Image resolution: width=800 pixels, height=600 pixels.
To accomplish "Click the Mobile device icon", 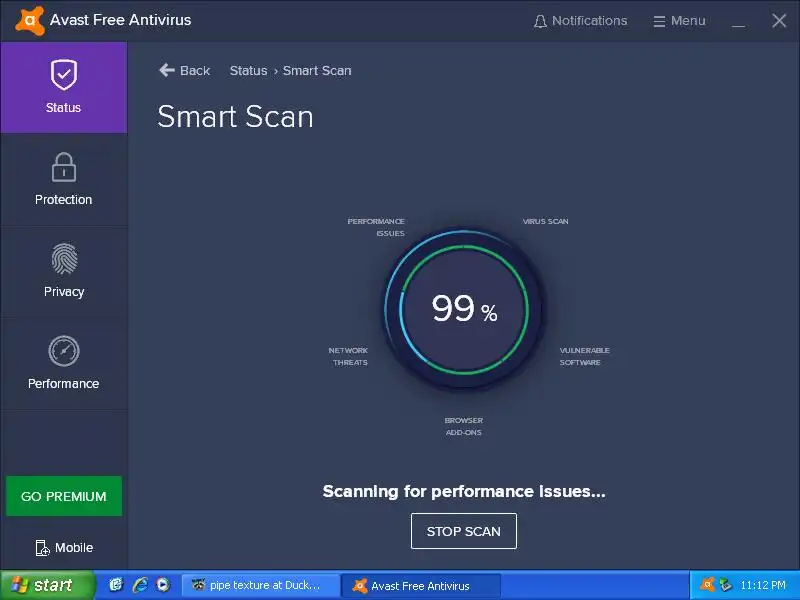I will [x=42, y=548].
